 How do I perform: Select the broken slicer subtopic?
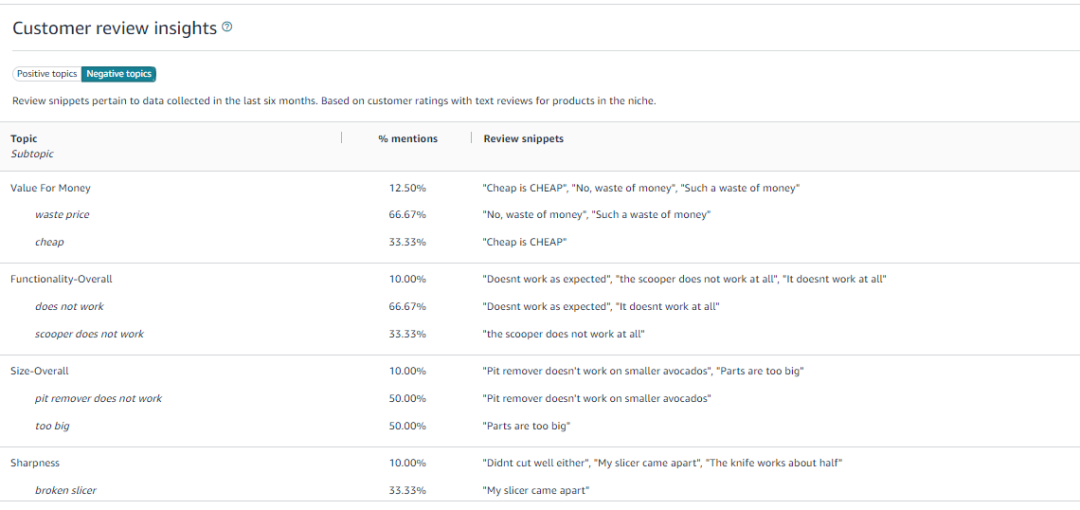[x=65, y=490]
